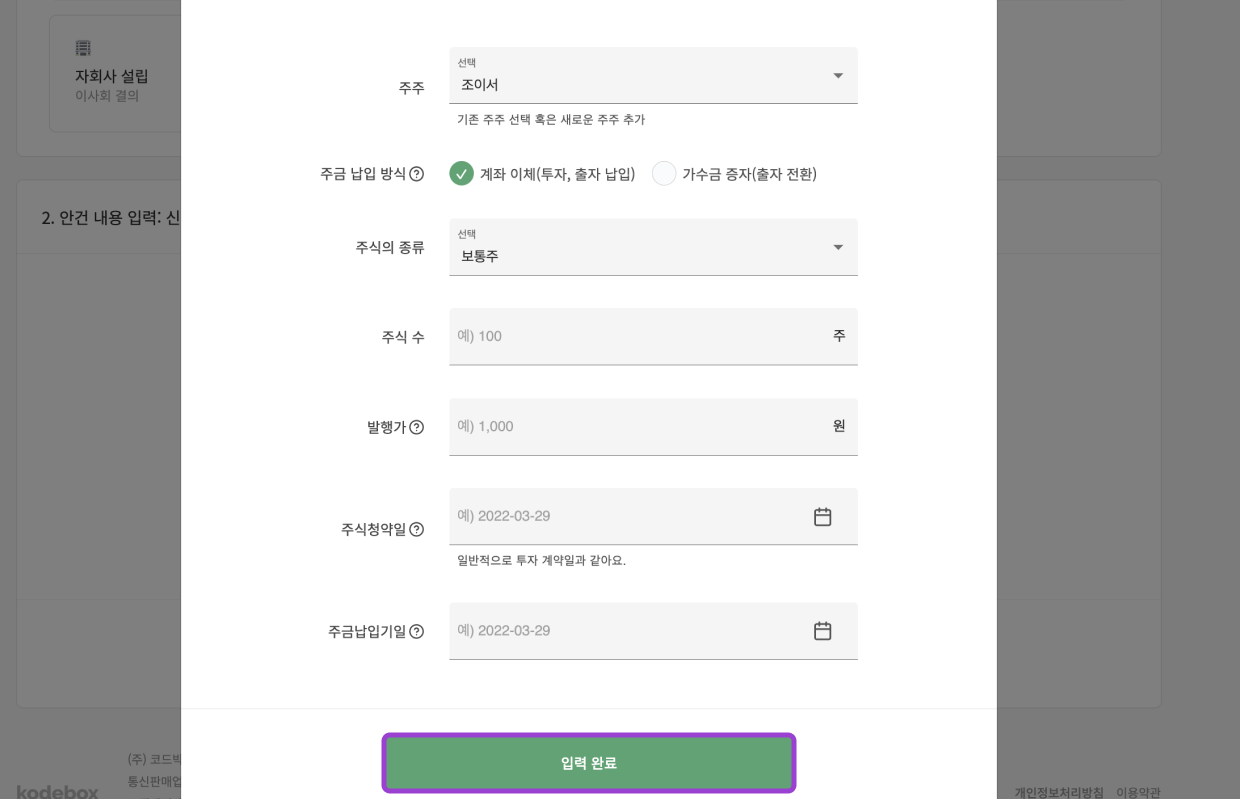Image resolution: width=1240 pixels, height=799 pixels.
Task: Click the help icon beside 주금 납입 방식
Action: [414, 173]
